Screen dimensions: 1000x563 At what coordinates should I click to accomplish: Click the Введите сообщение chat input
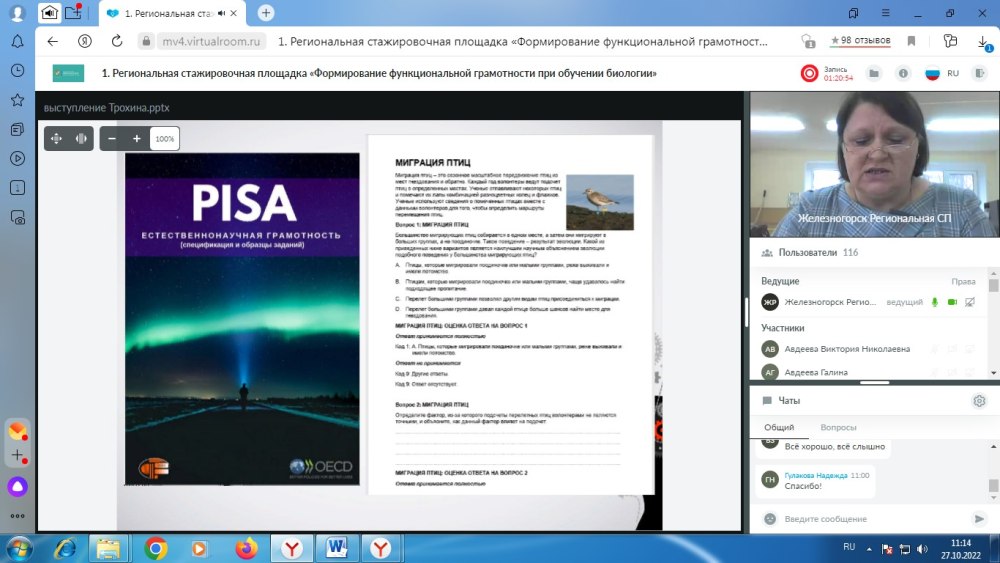pyautogui.click(x=874, y=519)
